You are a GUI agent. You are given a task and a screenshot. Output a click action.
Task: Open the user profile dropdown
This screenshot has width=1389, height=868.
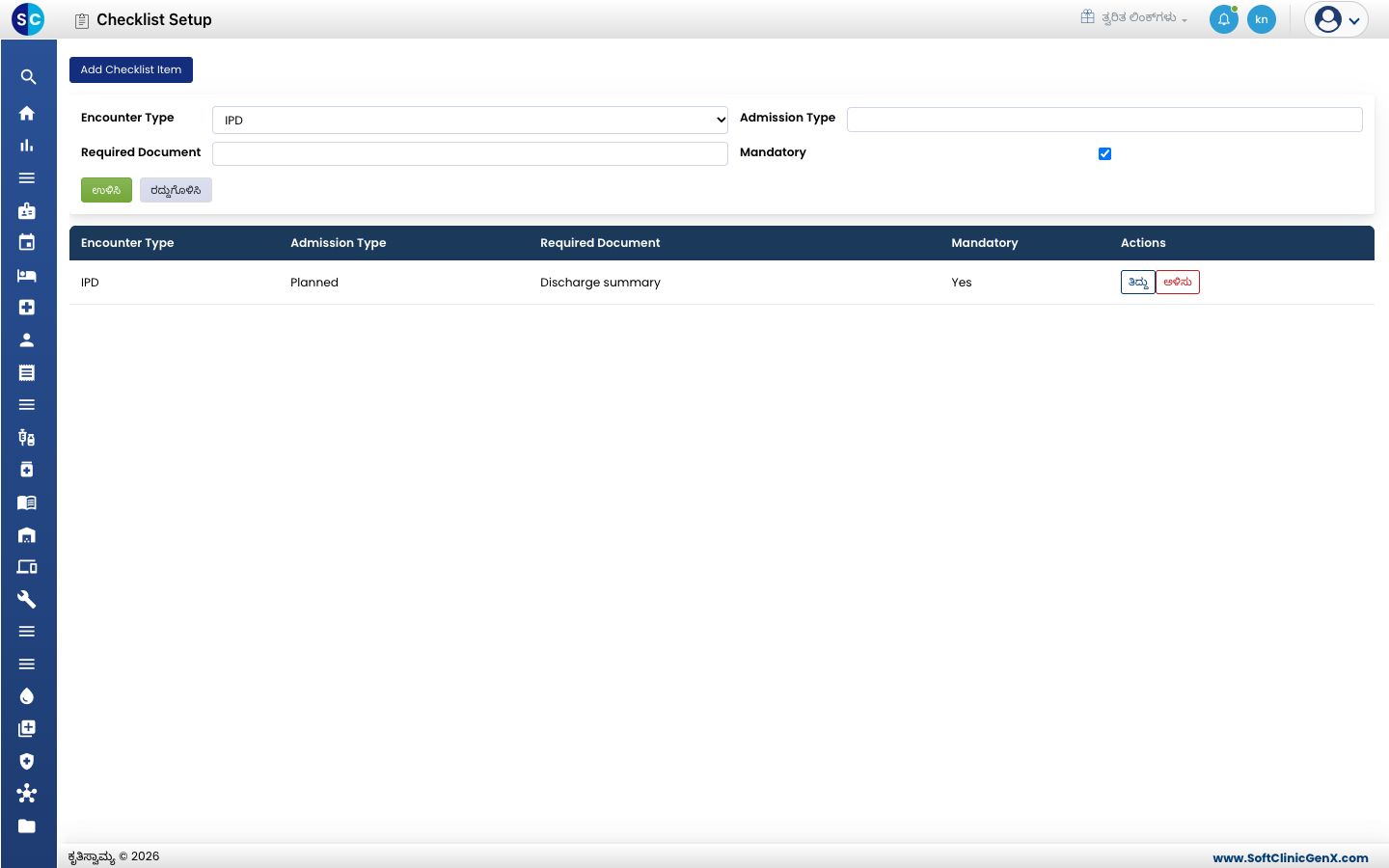[x=1336, y=19]
